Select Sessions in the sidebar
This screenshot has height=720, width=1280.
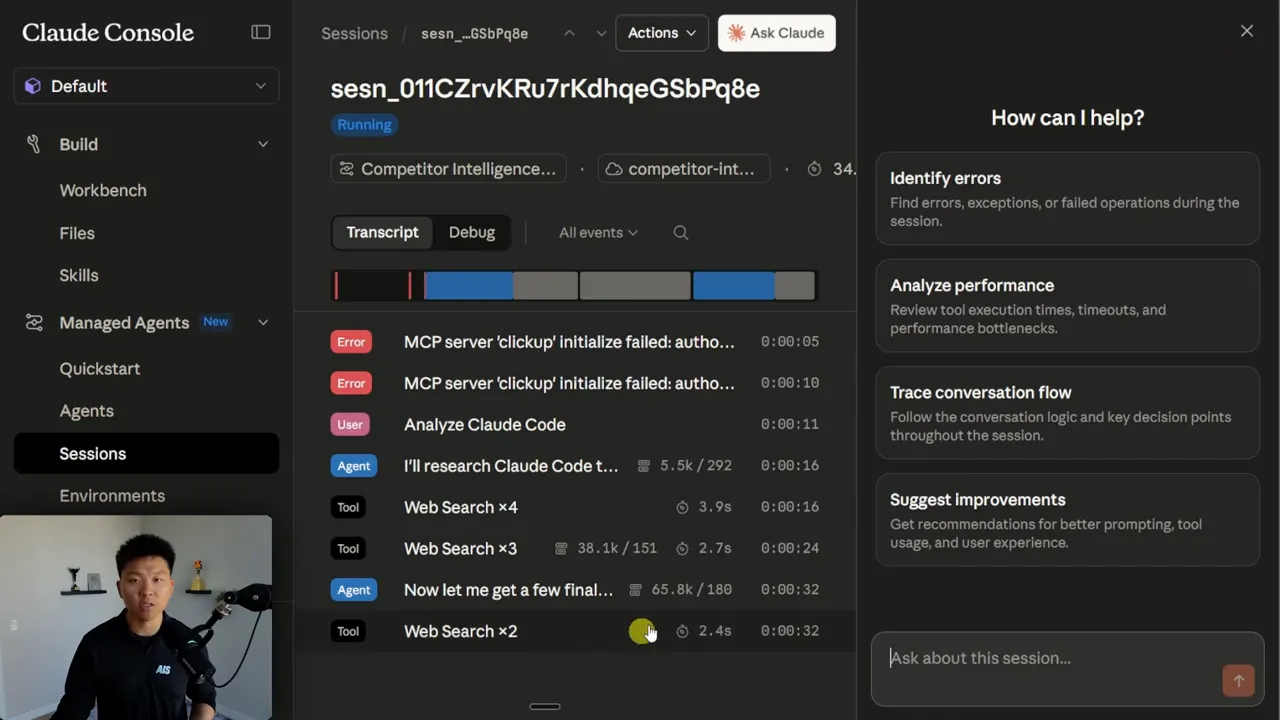146,453
